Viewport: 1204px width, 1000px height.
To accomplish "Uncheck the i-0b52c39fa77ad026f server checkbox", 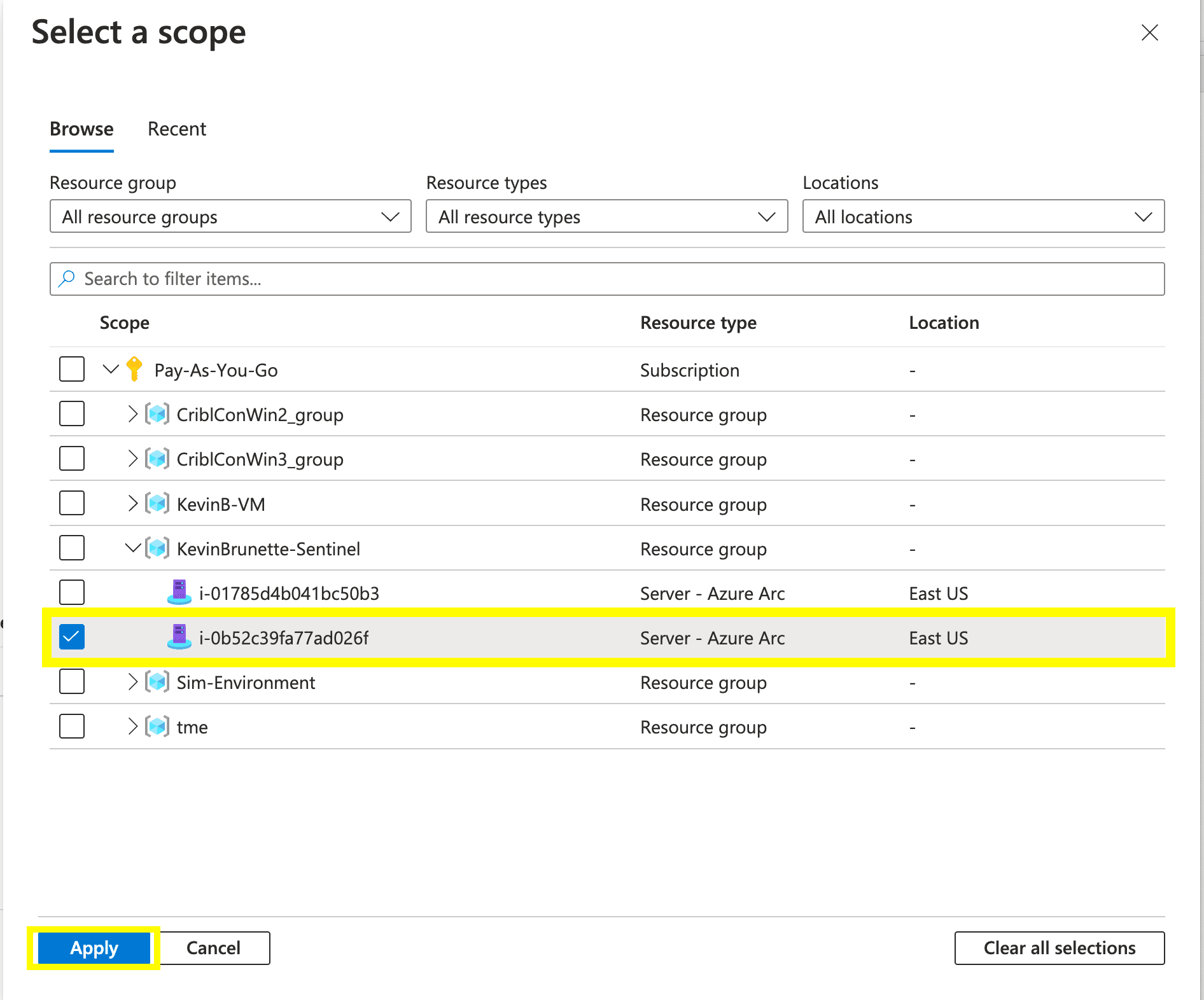I will (x=72, y=637).
